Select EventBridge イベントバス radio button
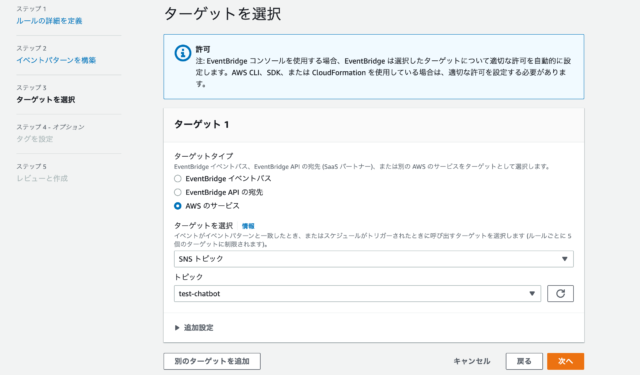This screenshot has width=640, height=375. (x=178, y=178)
